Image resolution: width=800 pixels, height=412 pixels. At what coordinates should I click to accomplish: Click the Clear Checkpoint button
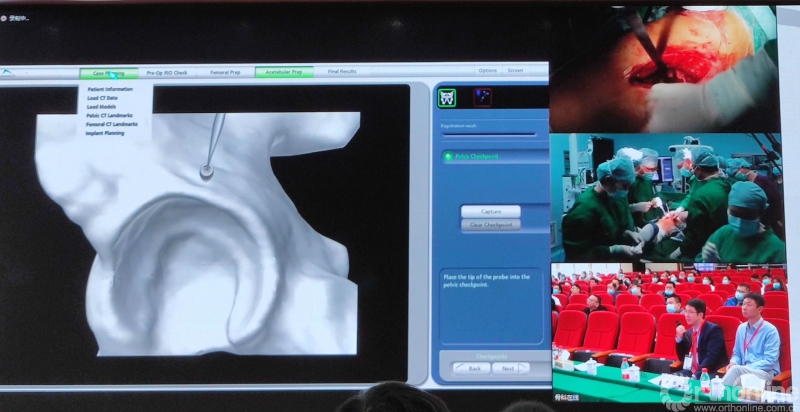pos(490,225)
